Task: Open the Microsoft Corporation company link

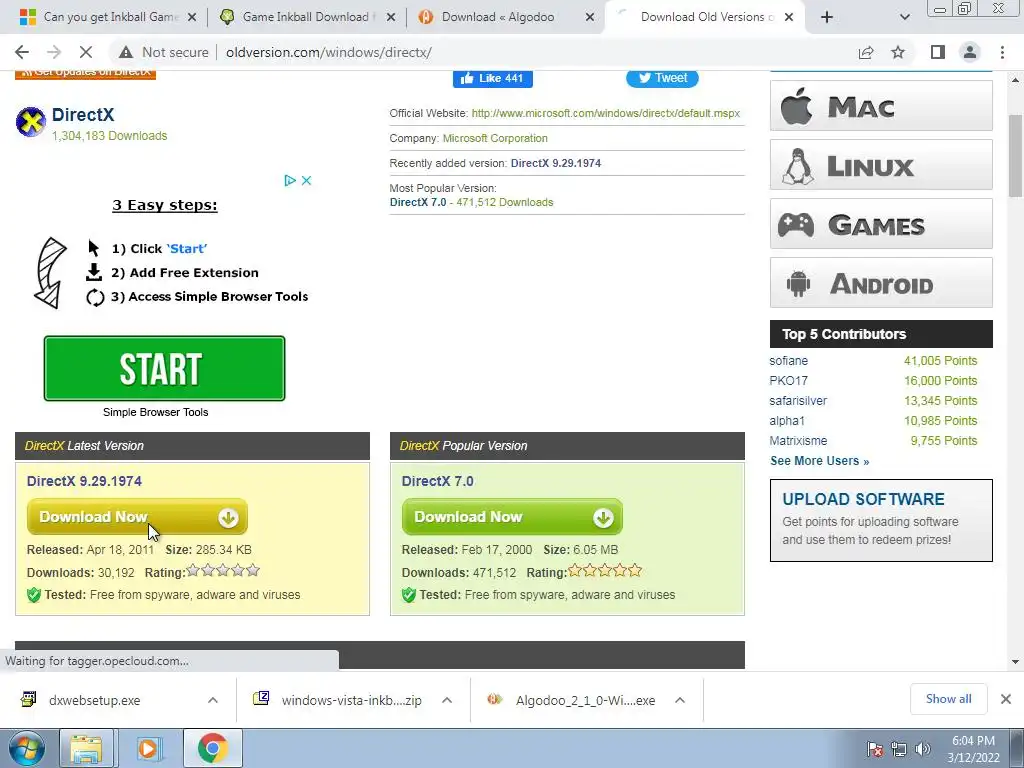Action: [x=495, y=138]
